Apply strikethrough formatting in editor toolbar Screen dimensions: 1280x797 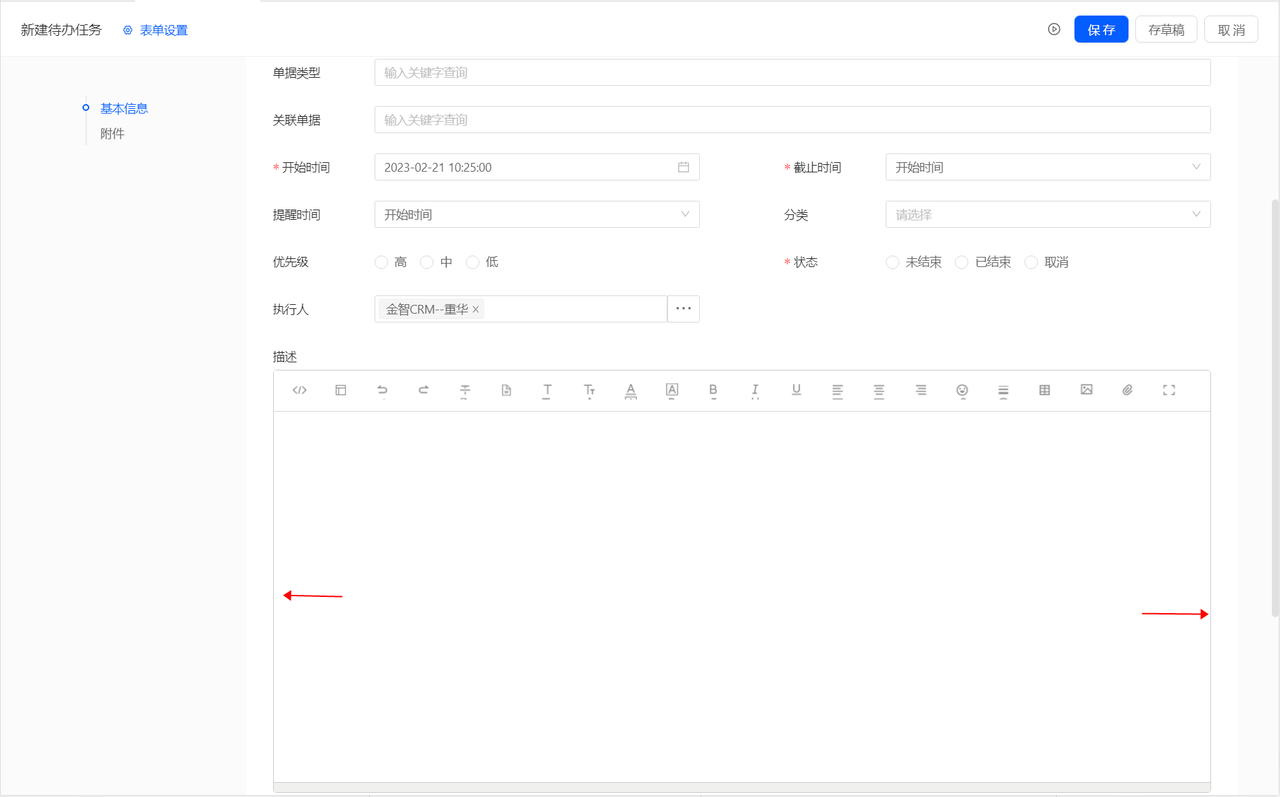coord(465,390)
